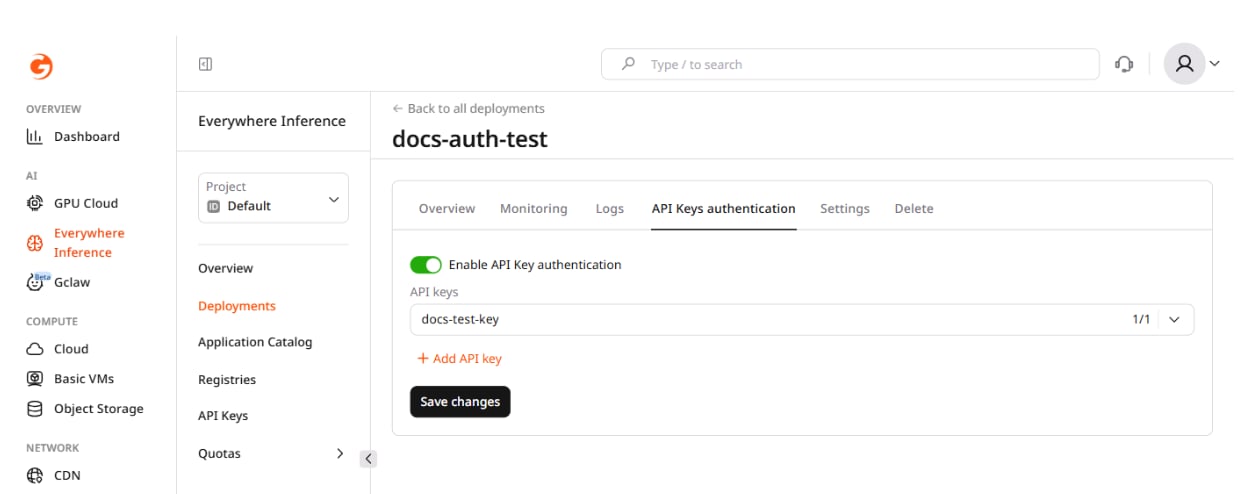Disable the API Key authentication toggle
1257x494 pixels.
tap(426, 265)
